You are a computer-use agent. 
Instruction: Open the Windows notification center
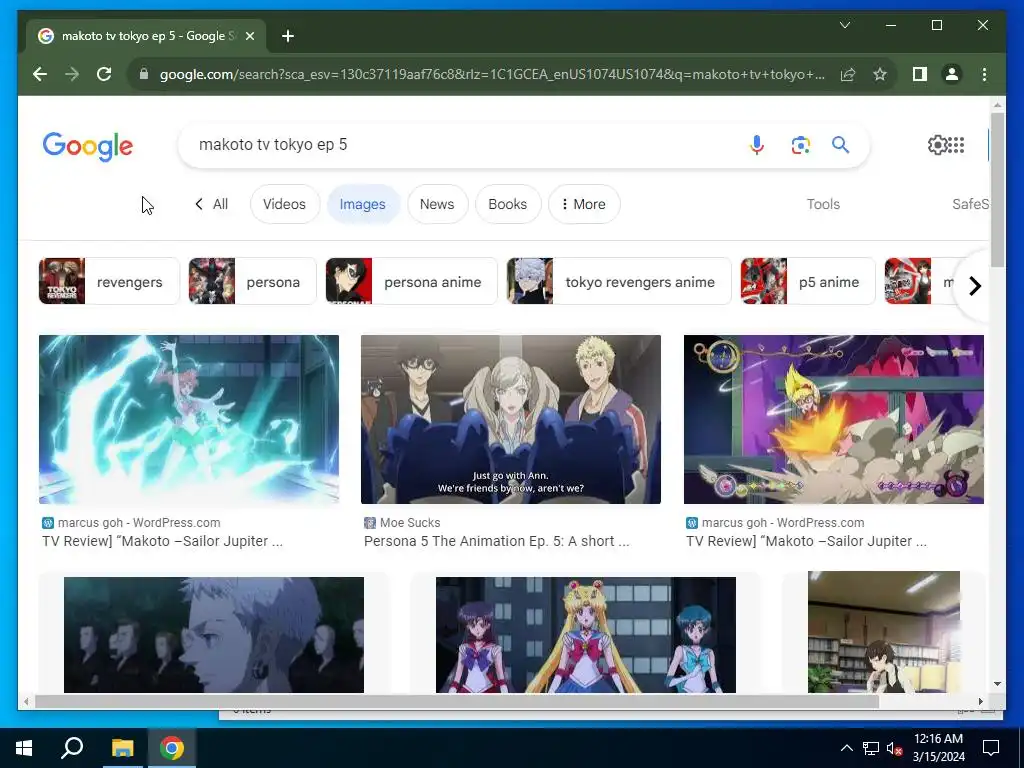[991, 748]
